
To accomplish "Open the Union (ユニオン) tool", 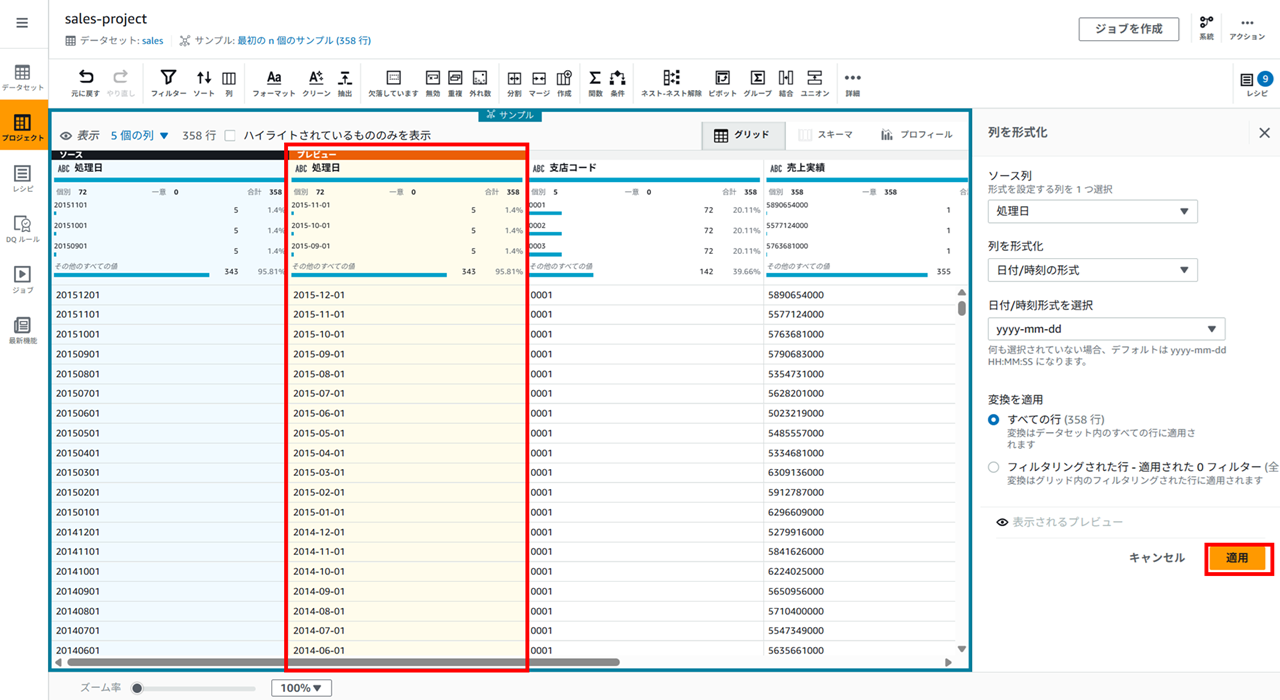I will tap(815, 82).
